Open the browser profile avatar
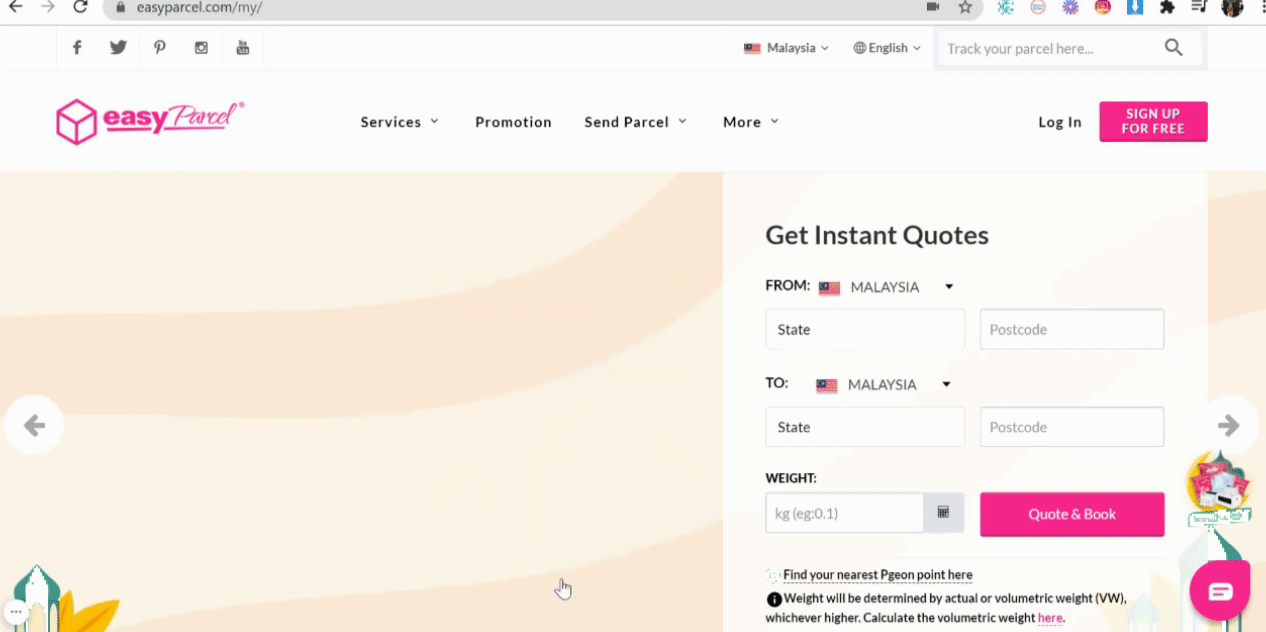 pos(1232,7)
